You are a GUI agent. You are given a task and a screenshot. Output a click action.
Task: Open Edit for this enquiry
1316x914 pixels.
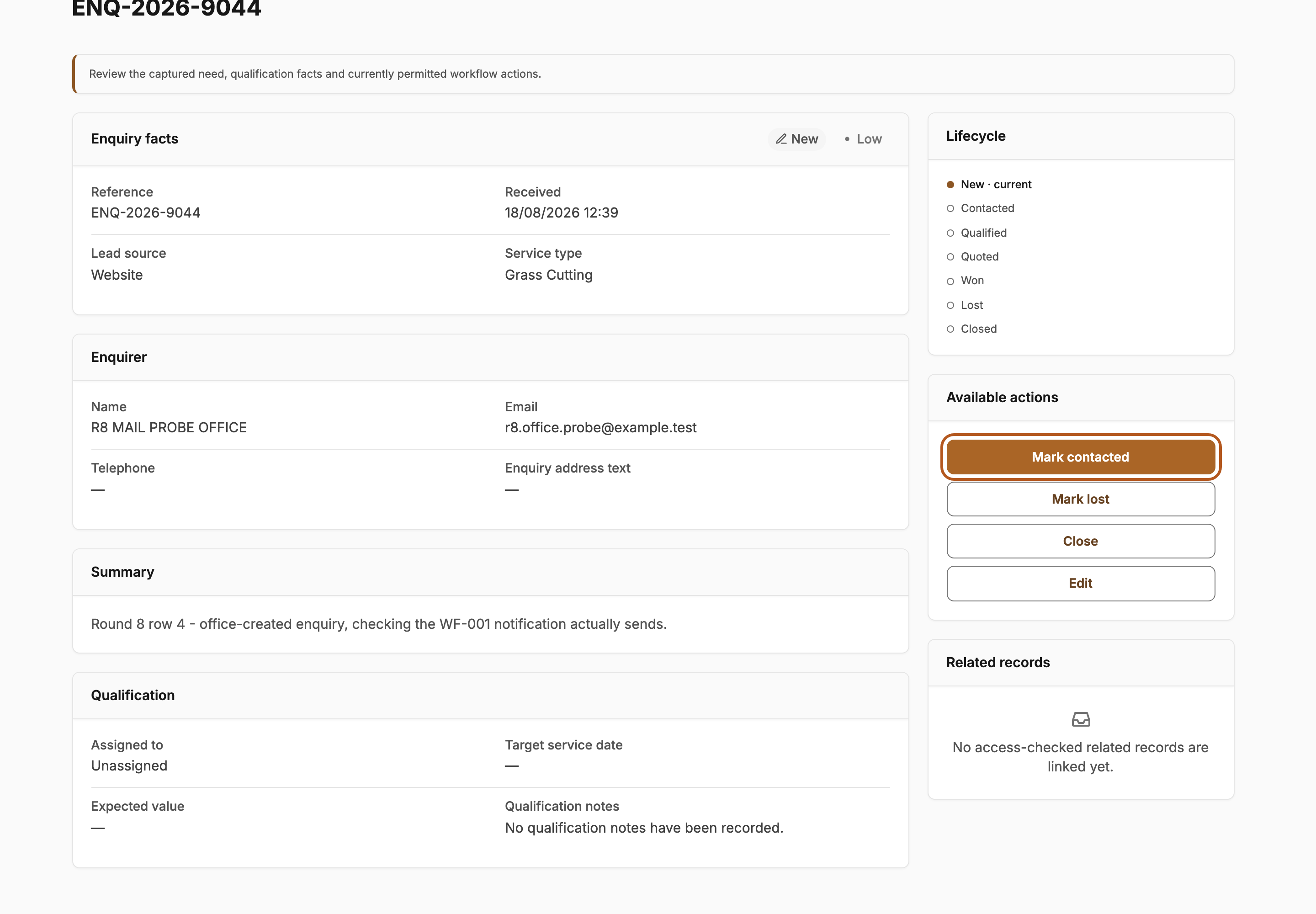click(1081, 584)
